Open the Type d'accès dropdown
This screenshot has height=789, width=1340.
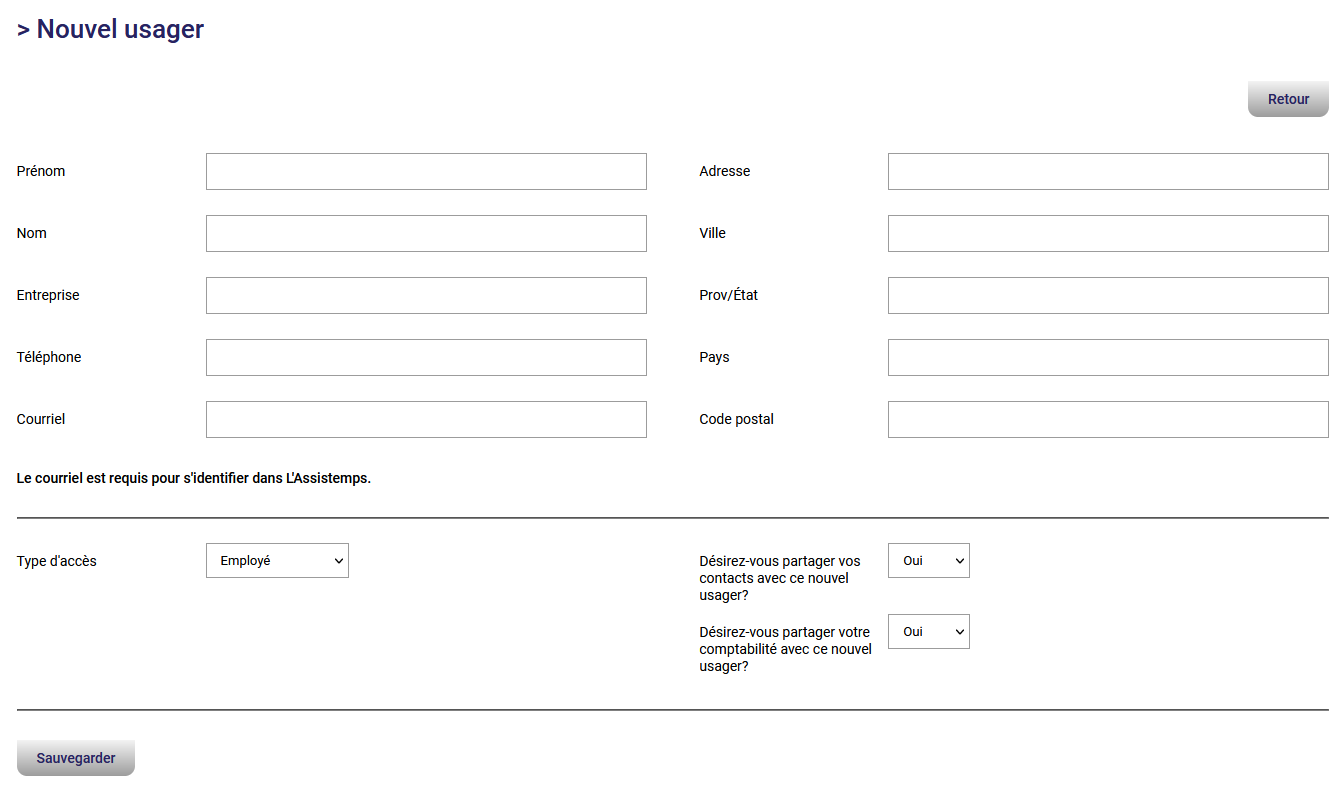277,561
